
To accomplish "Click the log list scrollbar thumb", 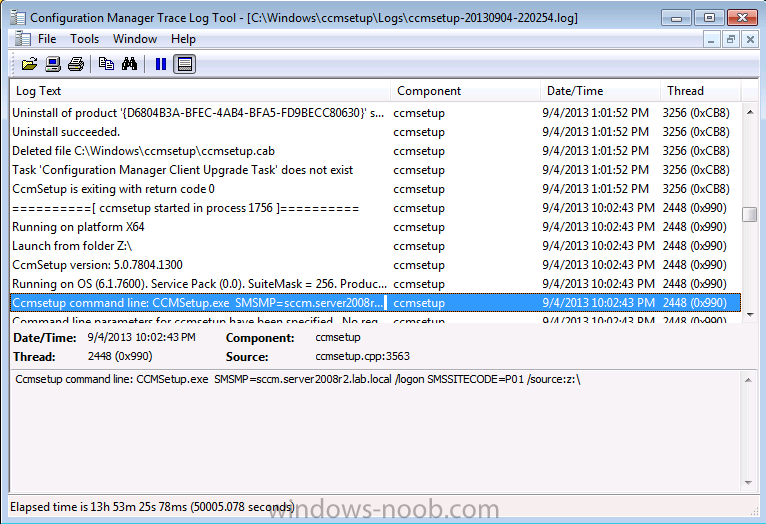I will point(750,214).
